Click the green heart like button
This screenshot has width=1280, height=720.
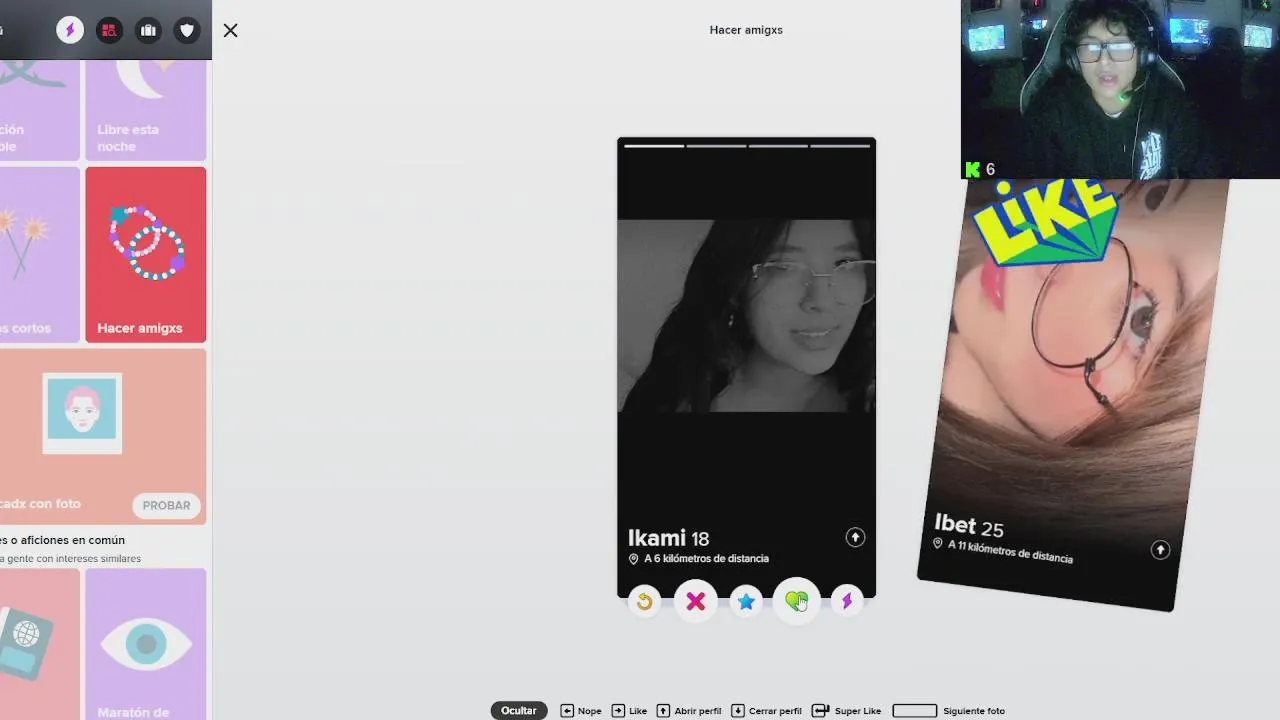[x=797, y=601]
